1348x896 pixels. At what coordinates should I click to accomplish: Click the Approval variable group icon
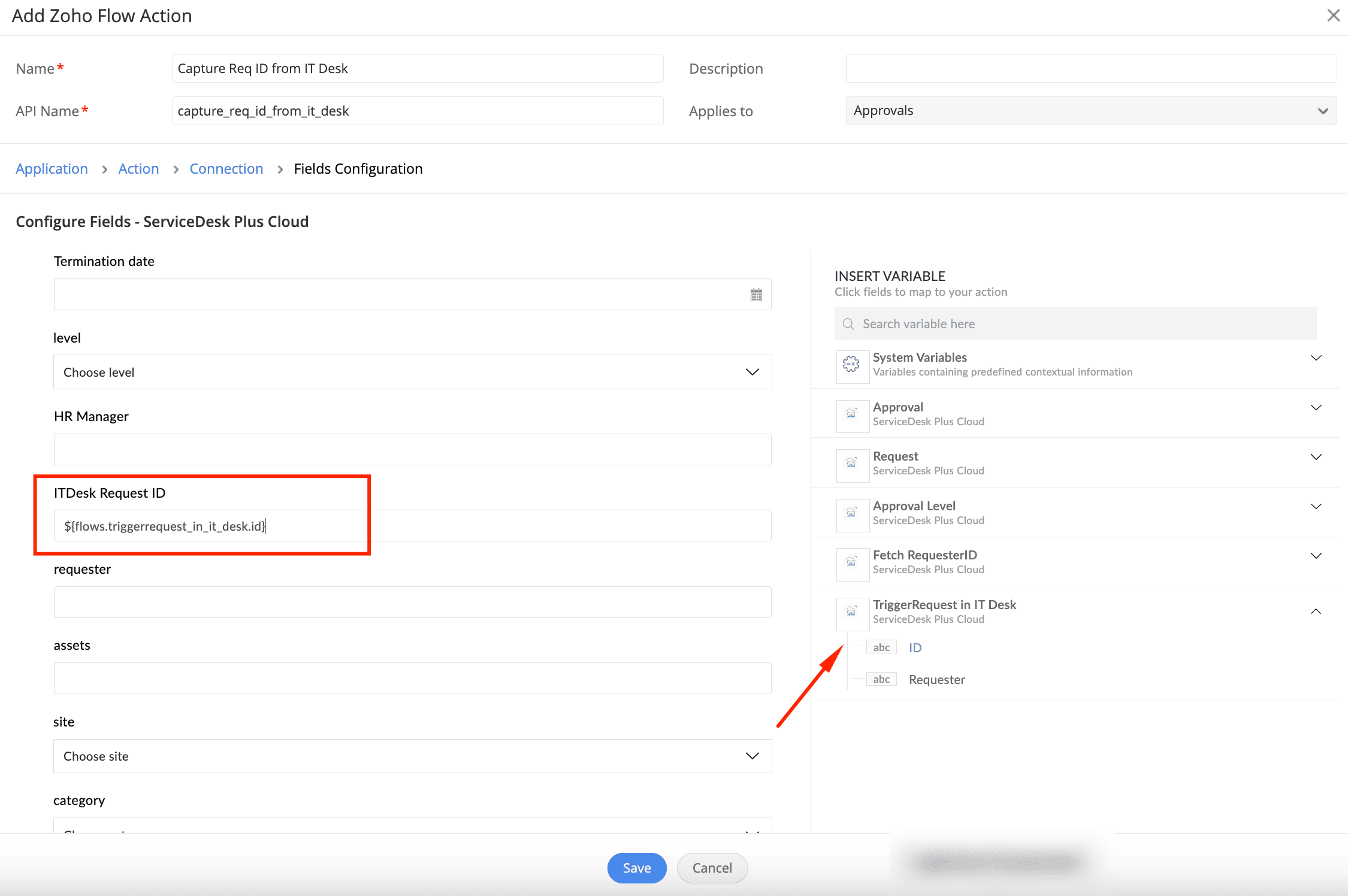[x=851, y=414]
